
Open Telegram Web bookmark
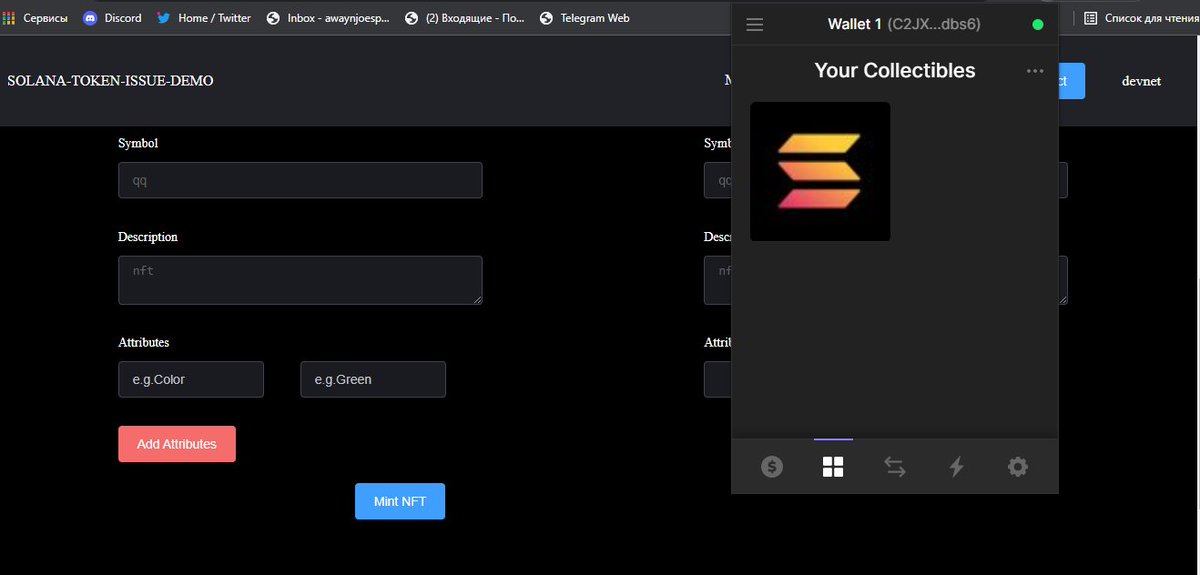[x=584, y=18]
